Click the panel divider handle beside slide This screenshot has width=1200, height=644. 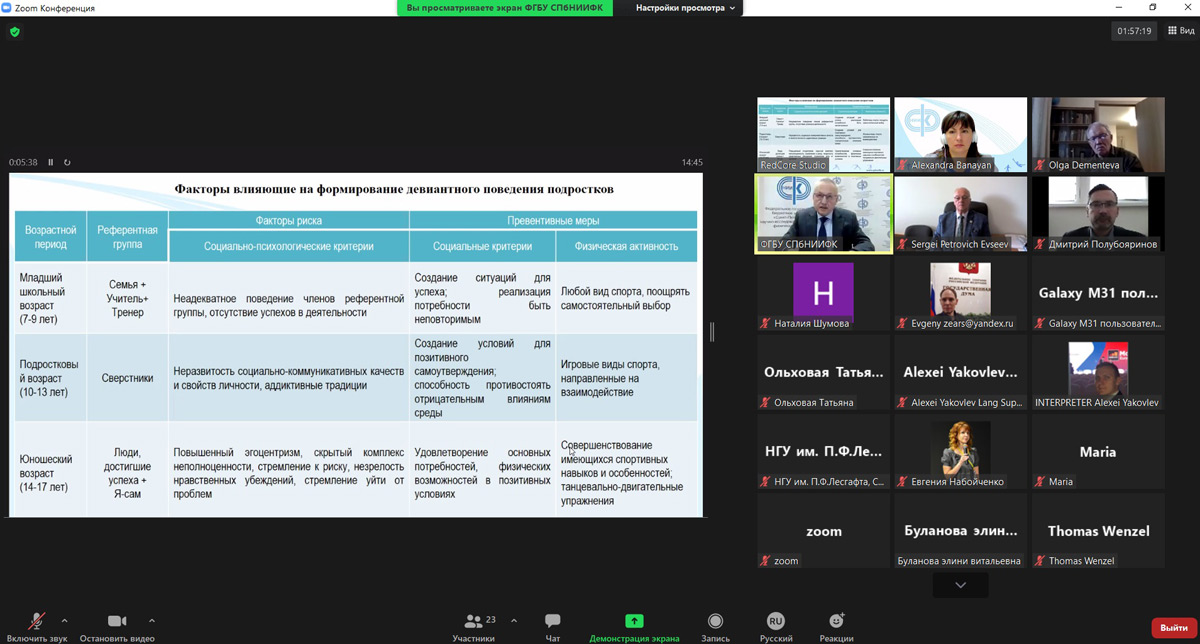(712, 332)
